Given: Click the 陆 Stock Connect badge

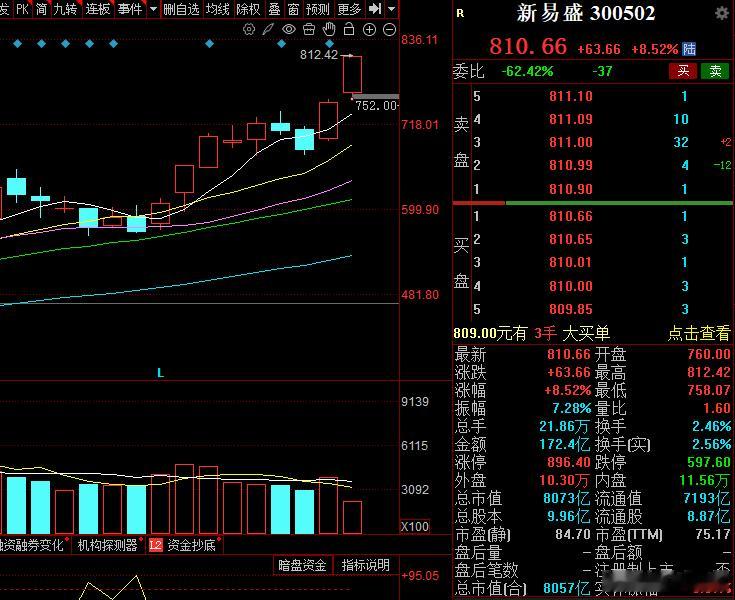Looking at the screenshot, I should coord(689,48).
